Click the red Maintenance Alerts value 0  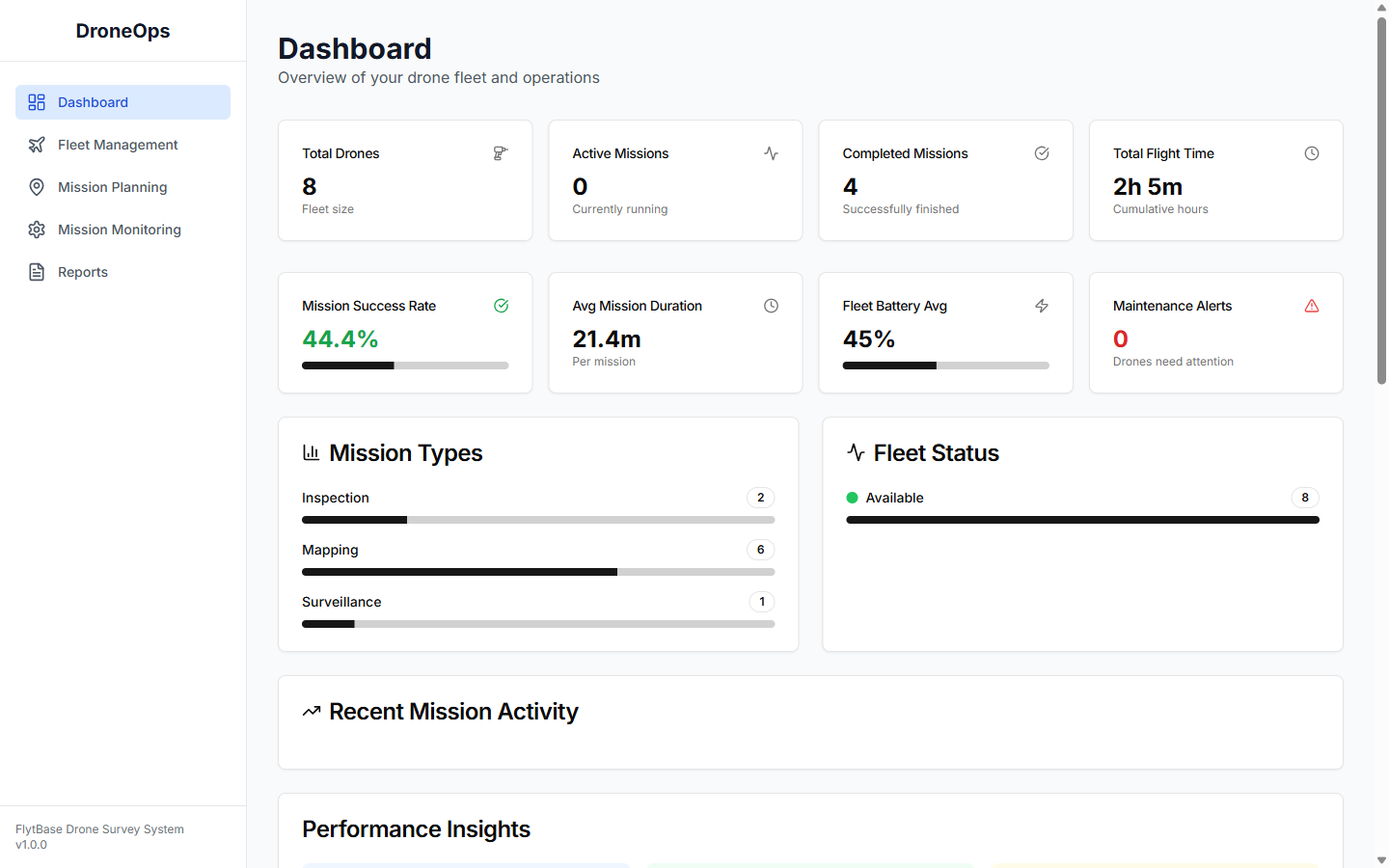[x=1121, y=339]
